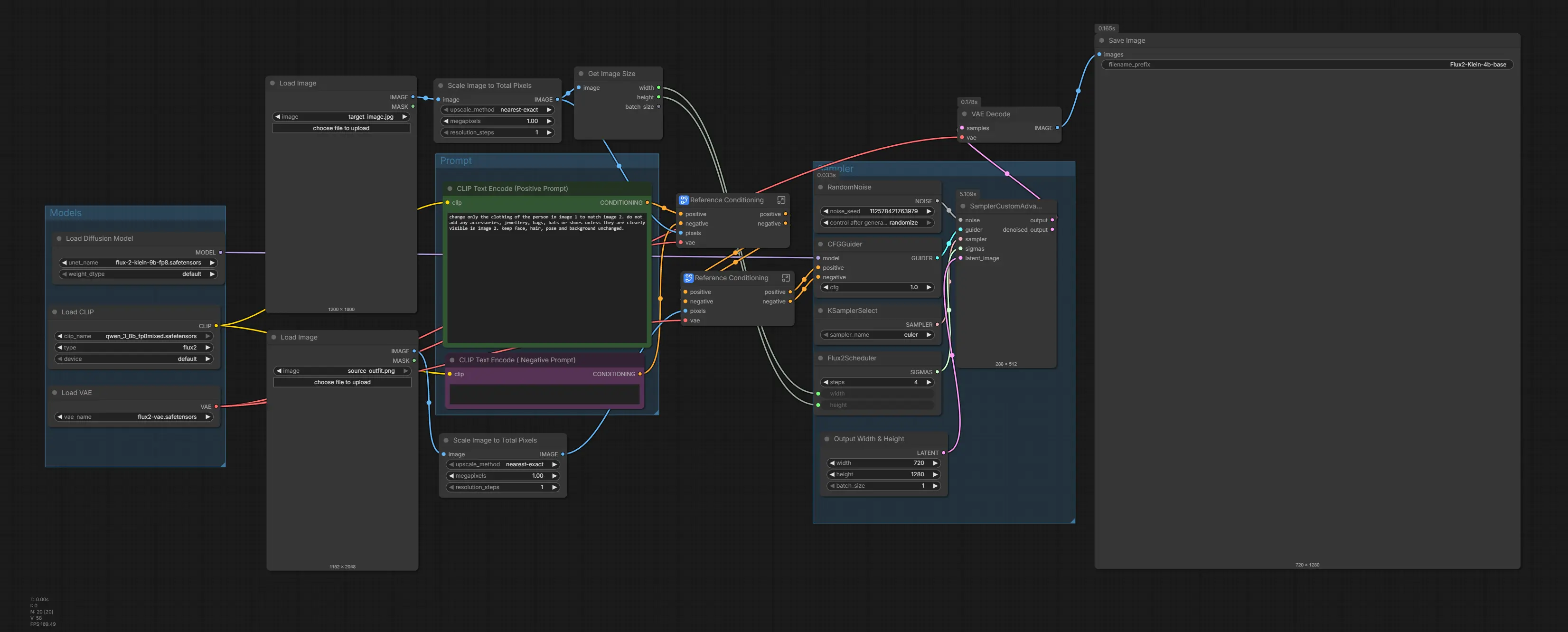Select the Prompt group title
Image resolution: width=1568 pixels, height=632 pixels.
click(x=456, y=161)
